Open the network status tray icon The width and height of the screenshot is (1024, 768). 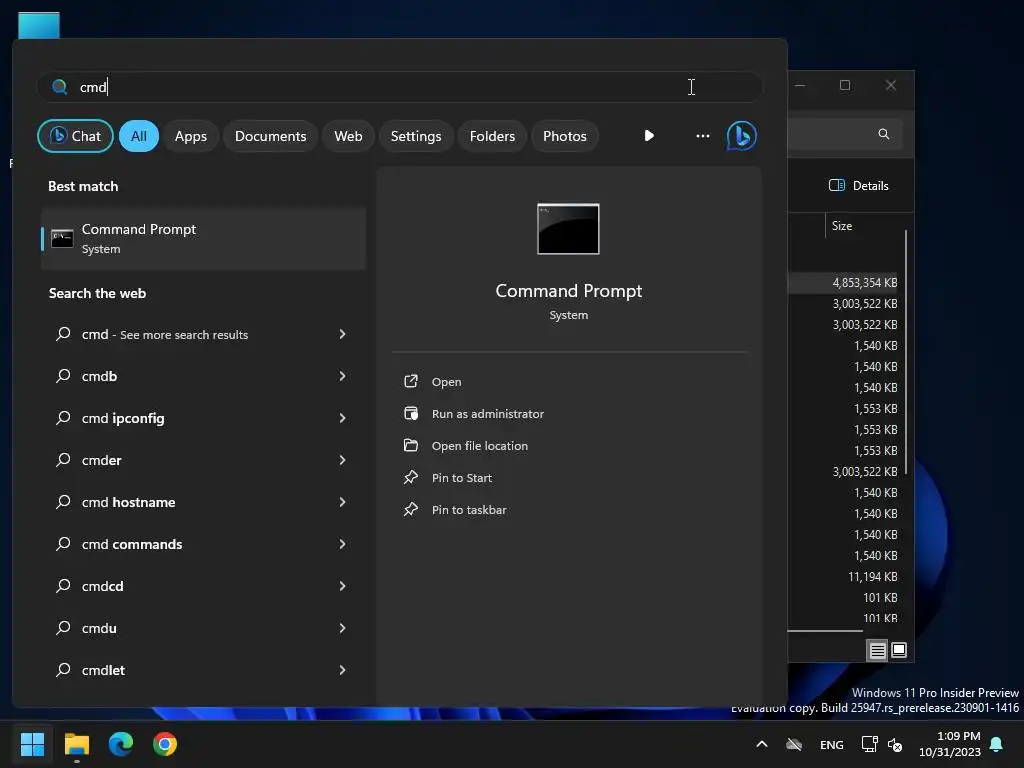pos(869,744)
